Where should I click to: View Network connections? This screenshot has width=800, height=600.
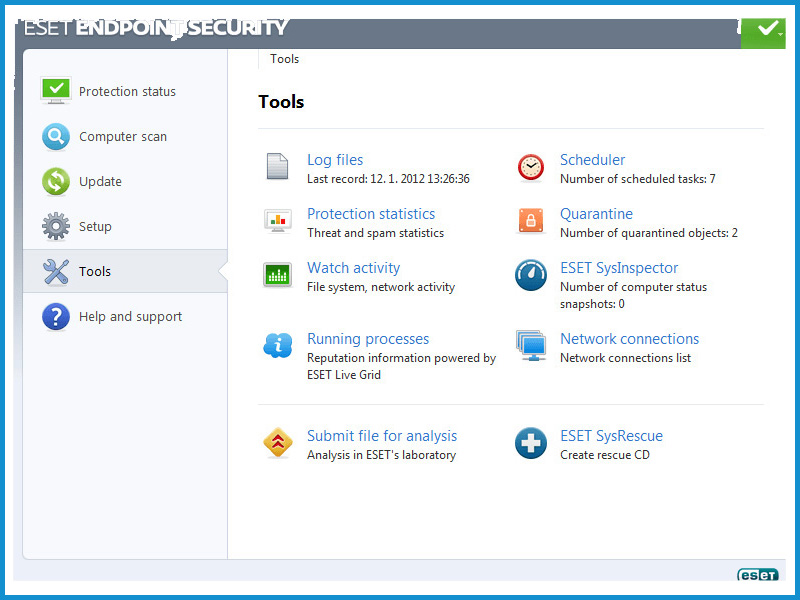pos(630,339)
